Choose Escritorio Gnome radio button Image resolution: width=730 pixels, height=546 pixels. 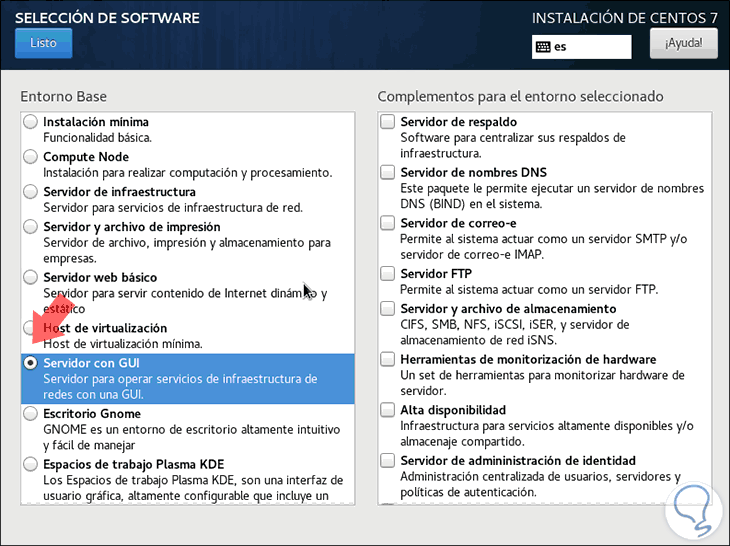[x=31, y=414]
